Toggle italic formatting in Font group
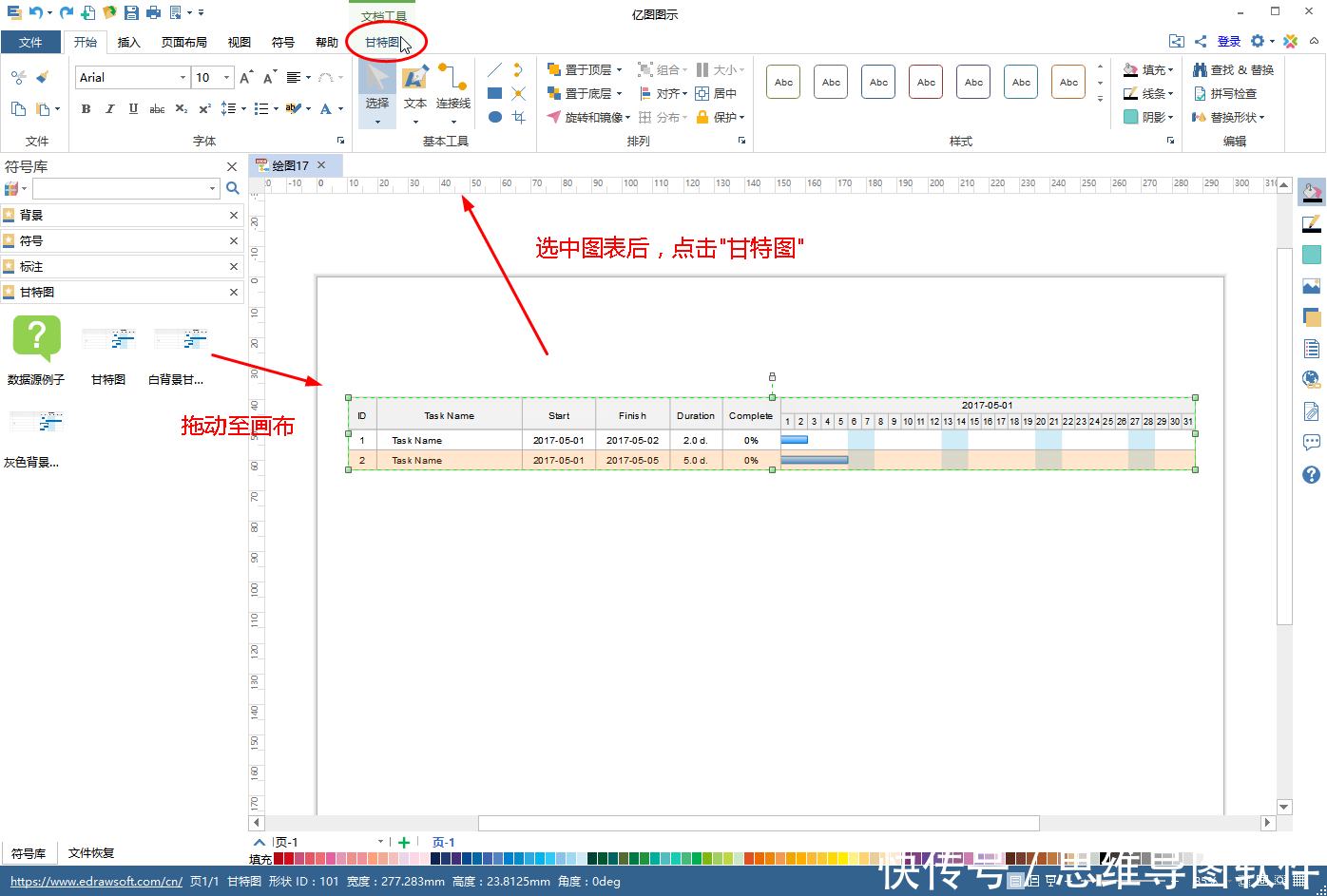 pos(108,108)
